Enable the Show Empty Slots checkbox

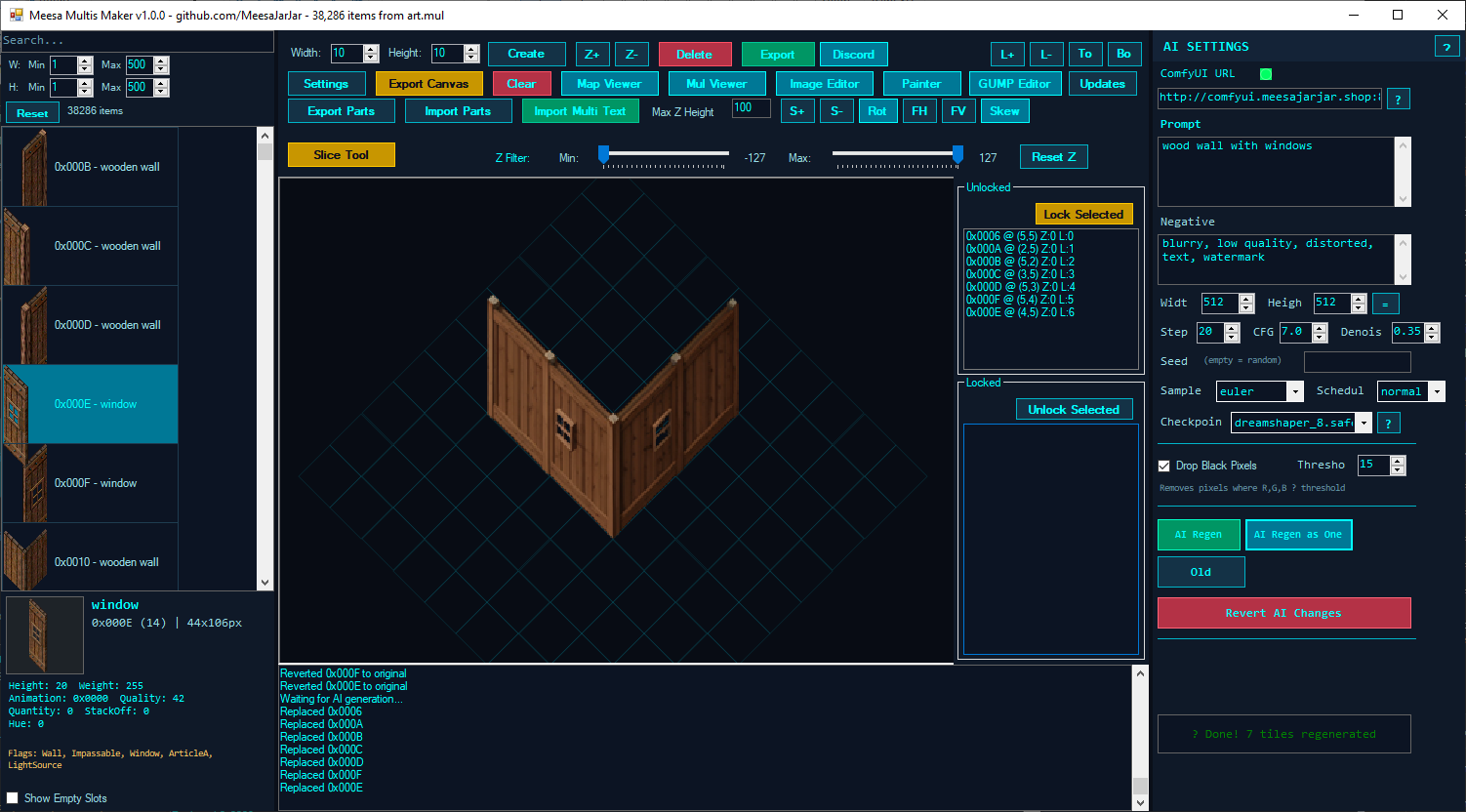(x=12, y=798)
